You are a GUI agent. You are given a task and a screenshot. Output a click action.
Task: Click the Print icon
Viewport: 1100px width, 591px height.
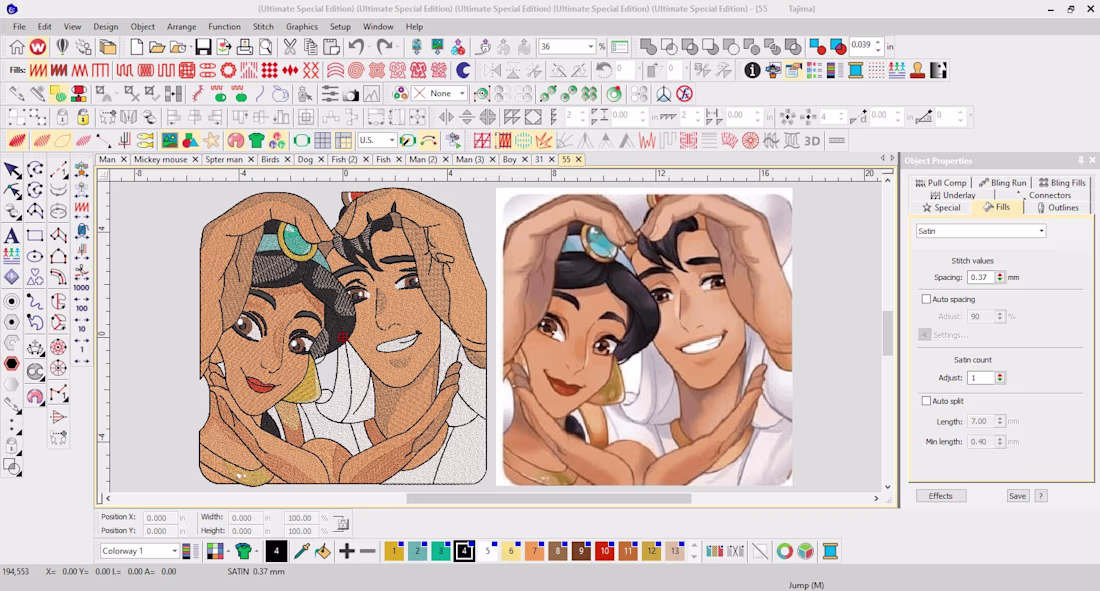[x=244, y=47]
